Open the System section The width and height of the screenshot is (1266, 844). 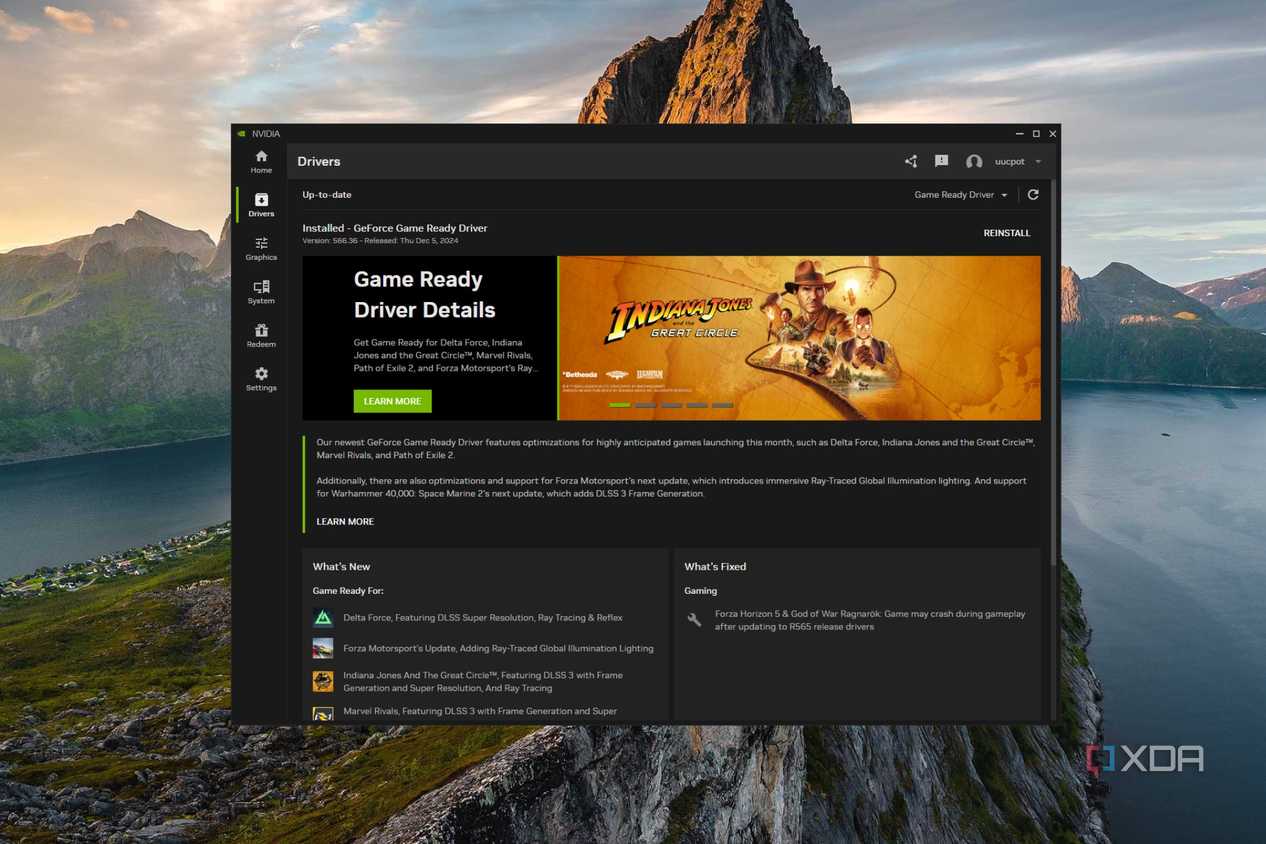click(x=260, y=292)
